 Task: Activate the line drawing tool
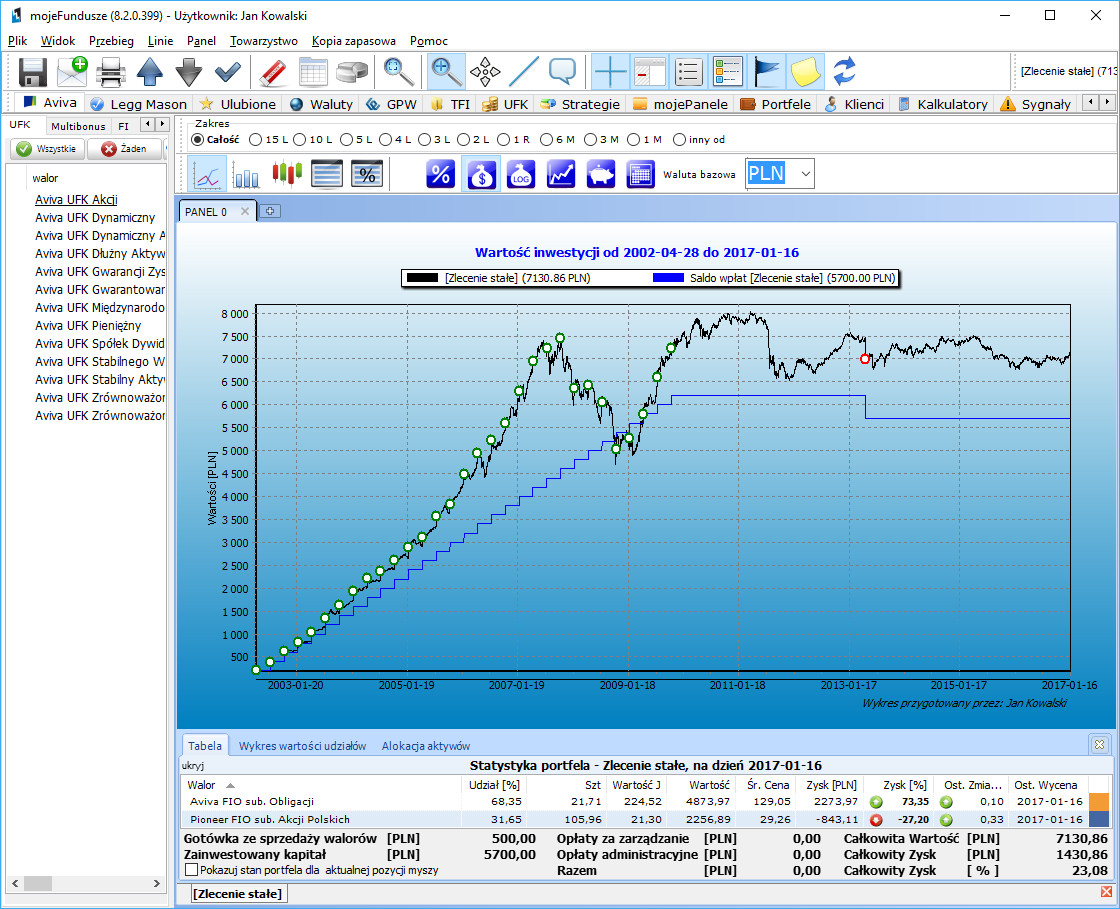(x=524, y=72)
